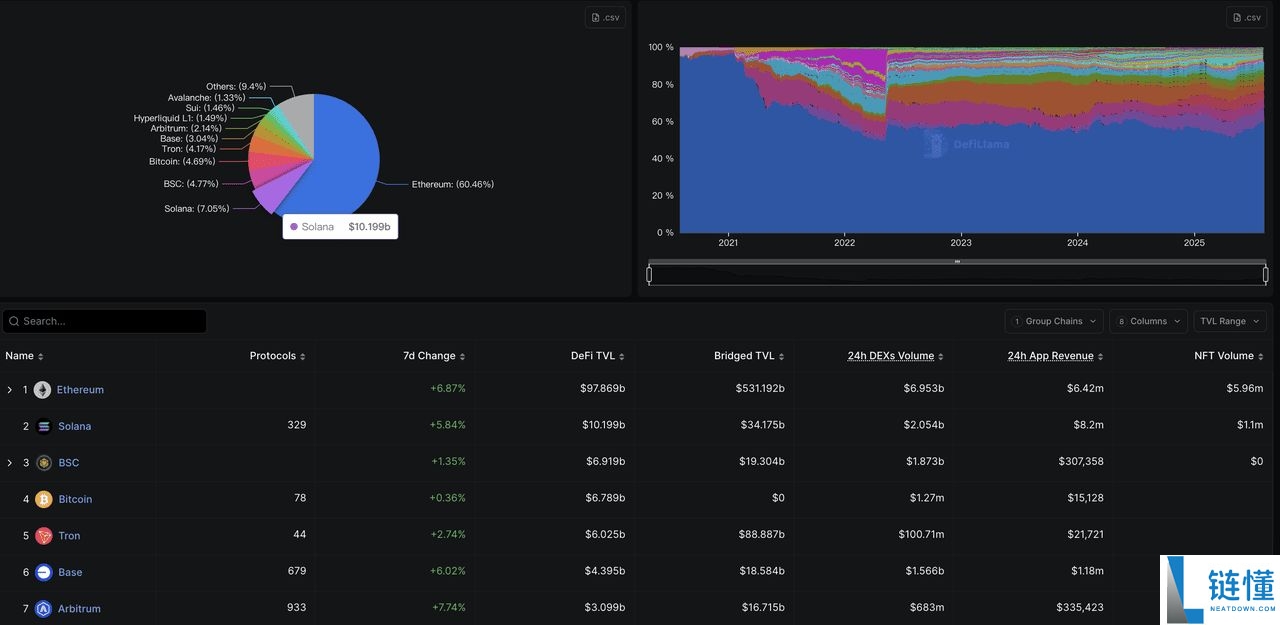This screenshot has width=1280, height=625.
Task: Download the pie chart .csv file
Action: coord(606,18)
